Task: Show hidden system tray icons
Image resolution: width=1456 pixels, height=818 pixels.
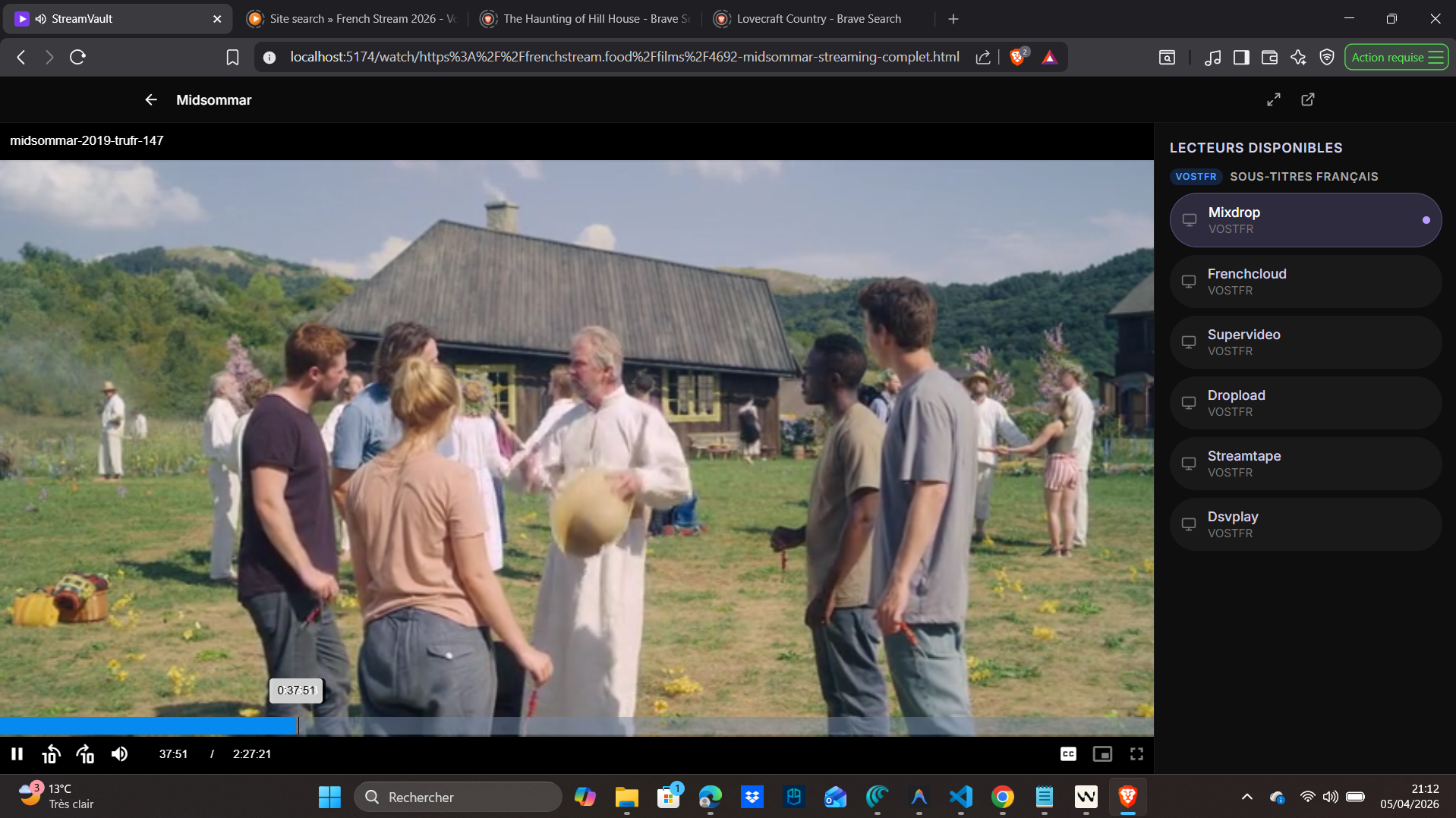Action: (x=1246, y=797)
